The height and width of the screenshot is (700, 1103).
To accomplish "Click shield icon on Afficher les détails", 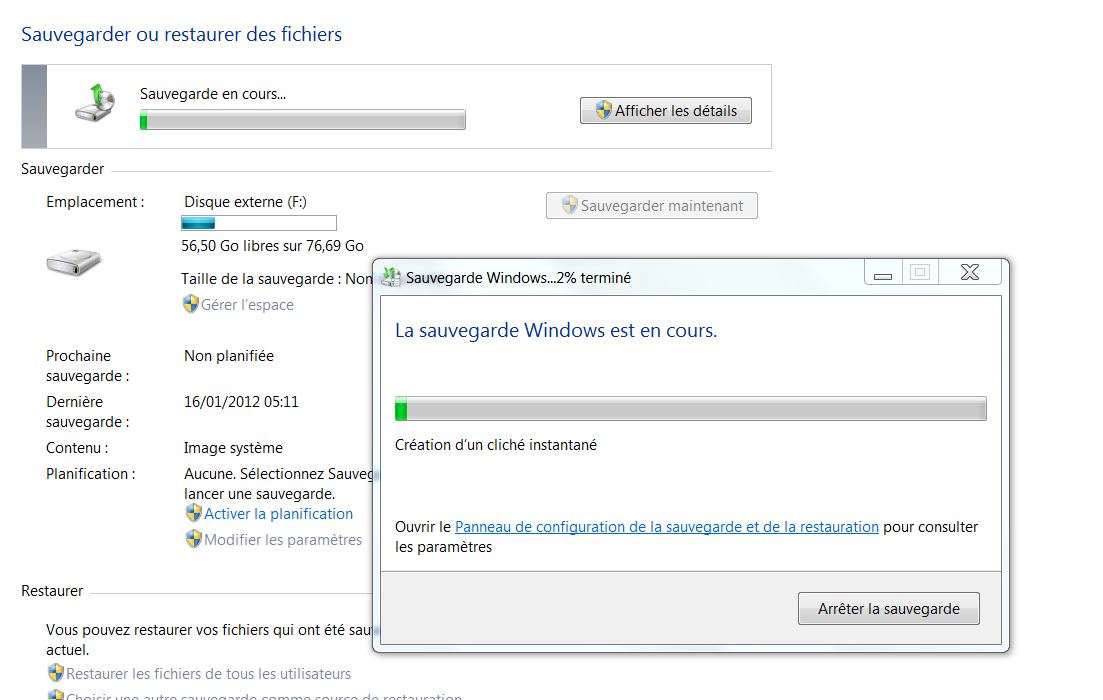I will point(604,110).
